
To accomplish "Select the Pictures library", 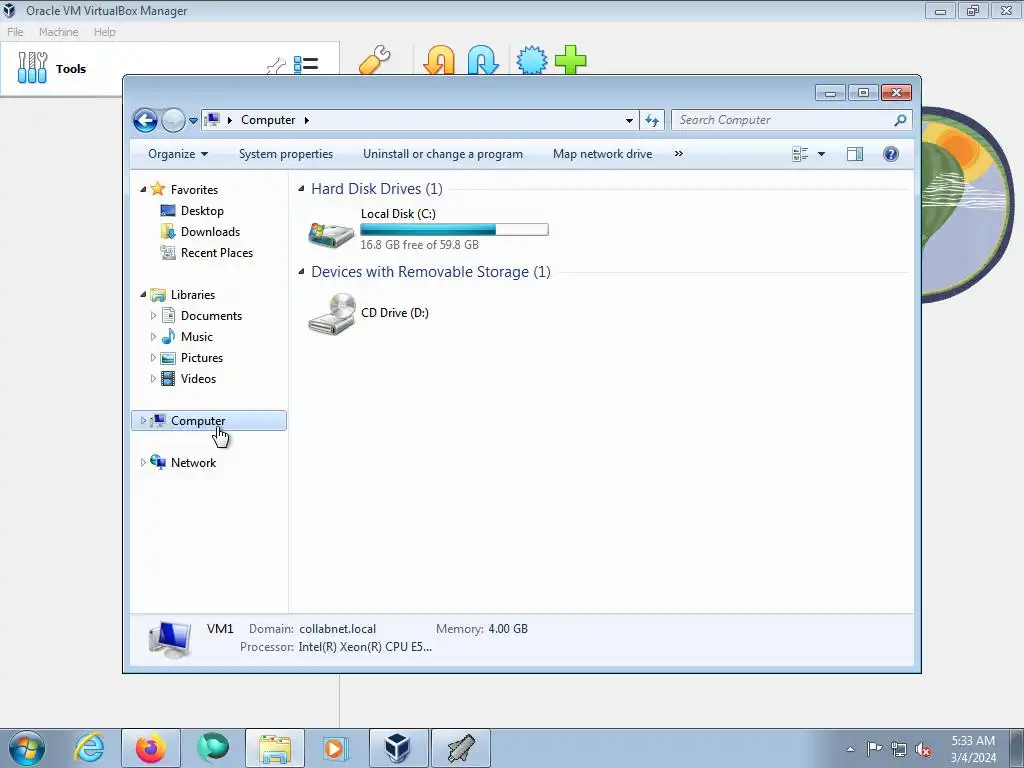I will [202, 358].
